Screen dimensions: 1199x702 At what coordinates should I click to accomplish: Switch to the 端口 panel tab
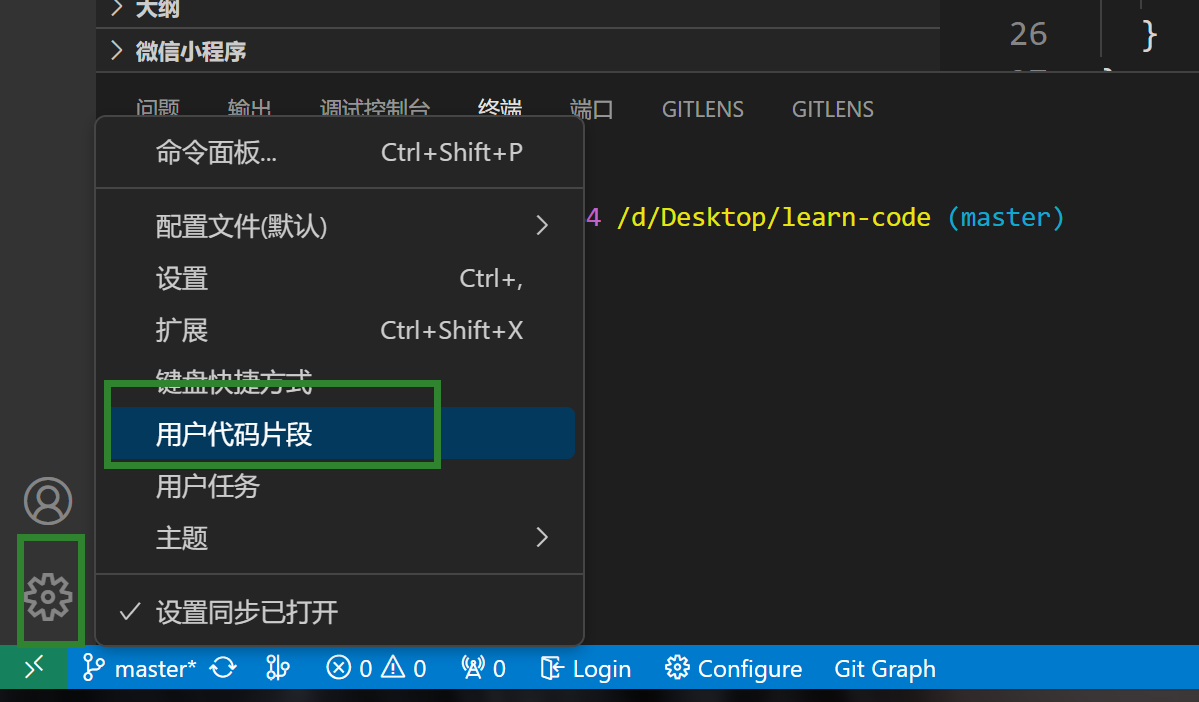tap(591, 109)
